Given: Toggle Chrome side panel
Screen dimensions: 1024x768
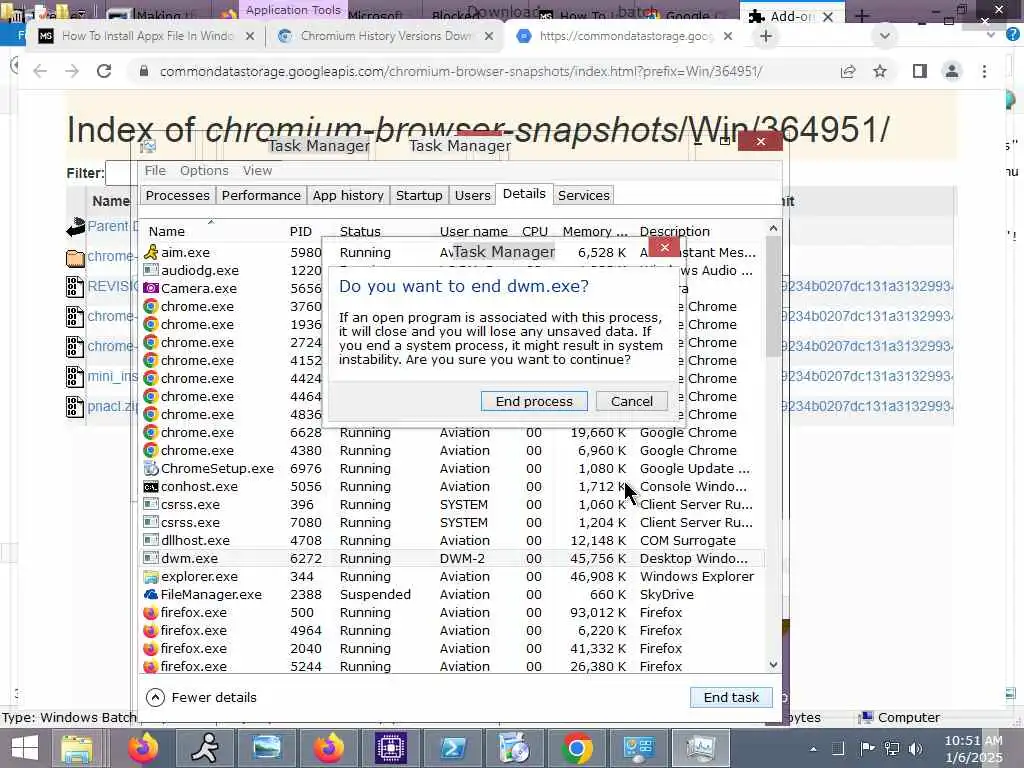Looking at the screenshot, I should pos(920,71).
